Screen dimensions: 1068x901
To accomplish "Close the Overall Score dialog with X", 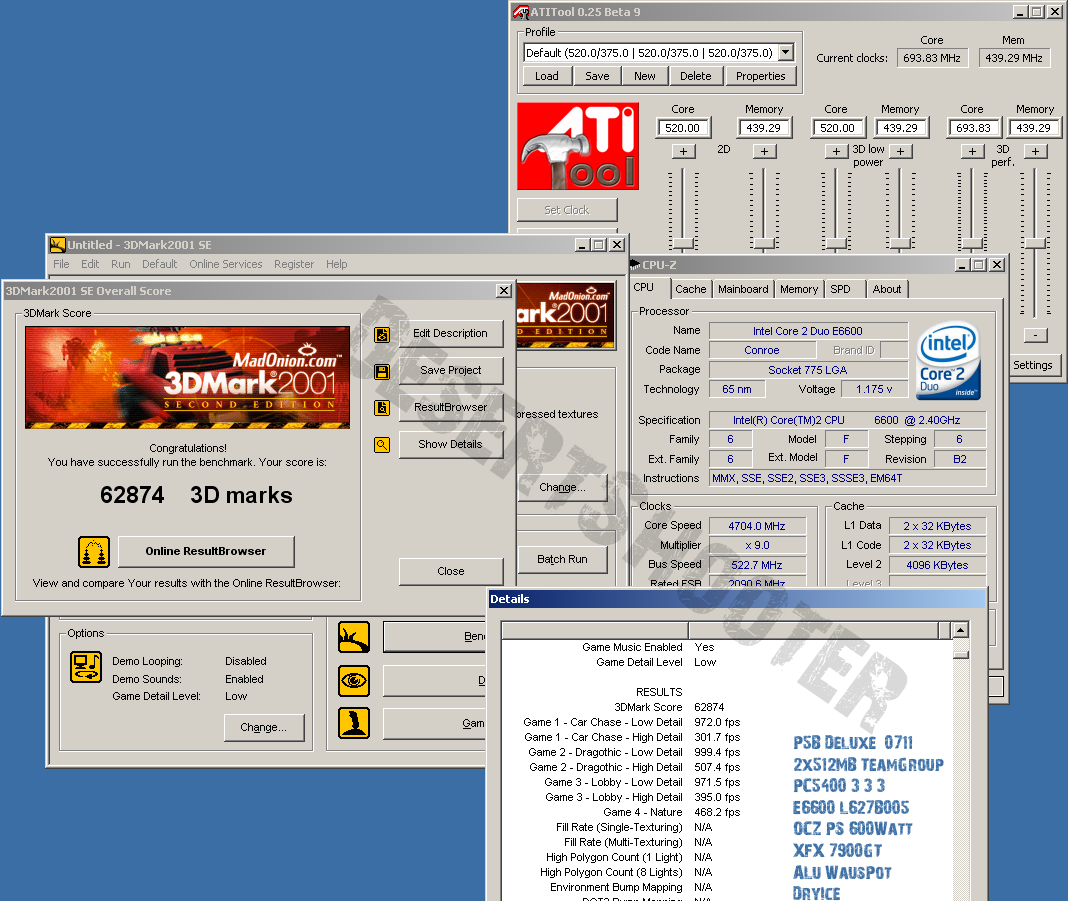I will point(503,291).
